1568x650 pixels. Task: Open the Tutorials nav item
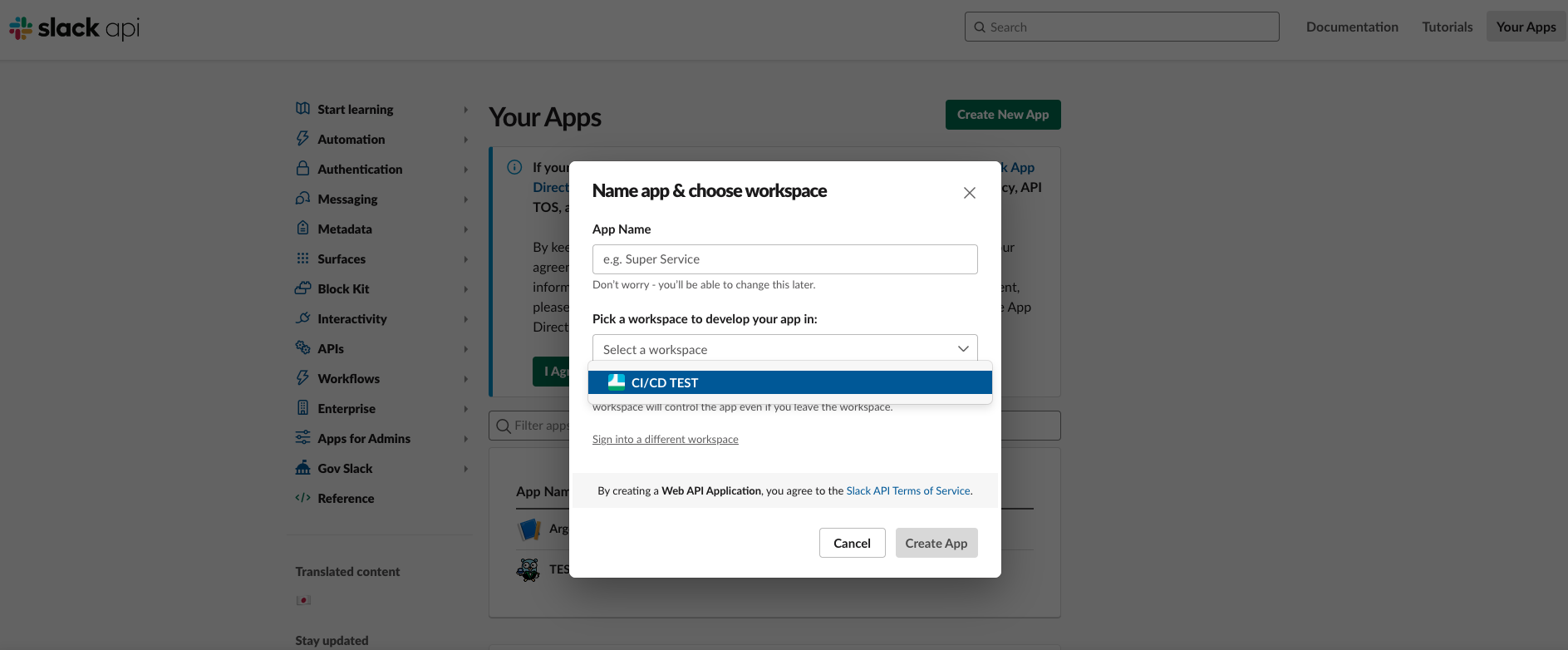point(1447,27)
